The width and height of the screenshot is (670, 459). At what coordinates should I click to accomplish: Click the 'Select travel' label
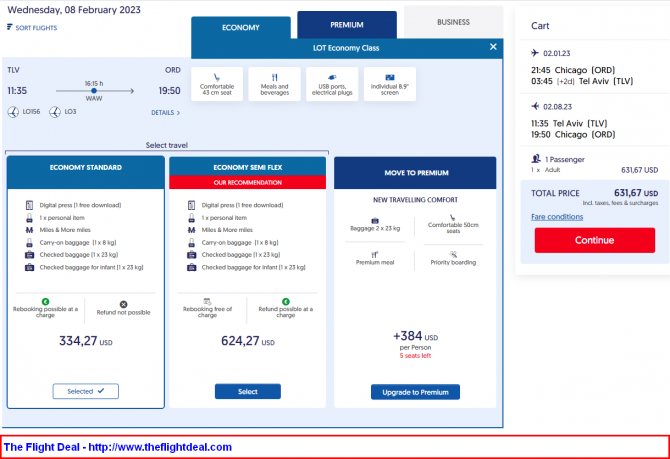pos(167,145)
